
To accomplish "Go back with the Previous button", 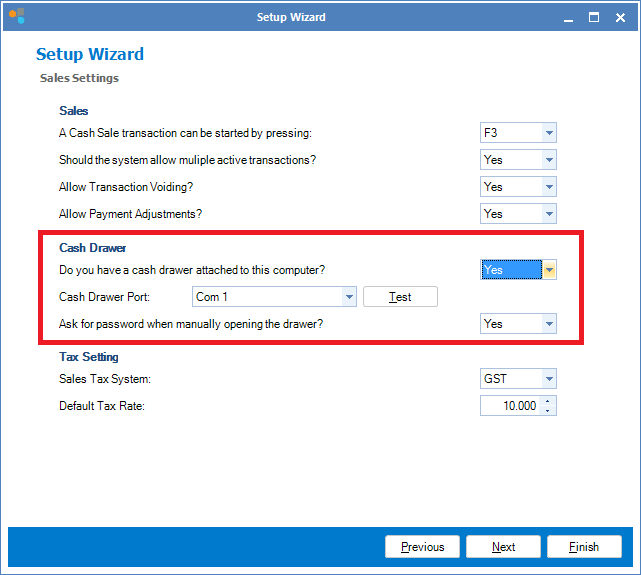I will coord(422,547).
